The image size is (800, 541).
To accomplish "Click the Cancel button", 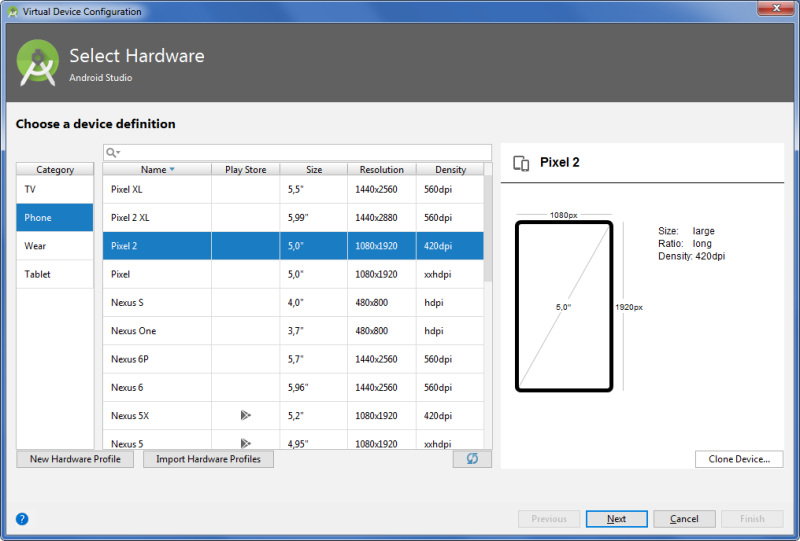I will pos(684,519).
